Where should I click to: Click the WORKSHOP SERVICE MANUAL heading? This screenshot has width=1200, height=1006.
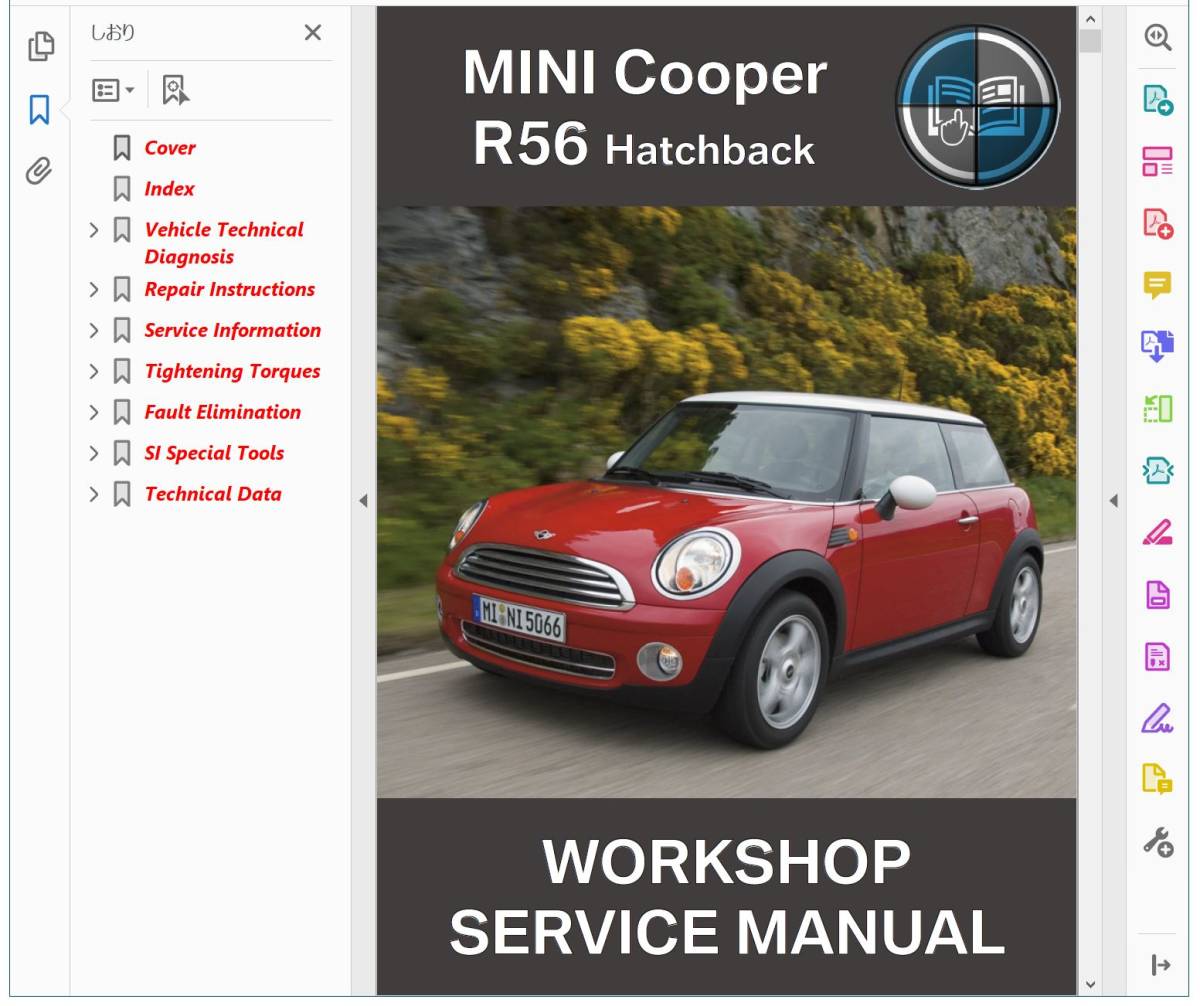tap(727, 897)
